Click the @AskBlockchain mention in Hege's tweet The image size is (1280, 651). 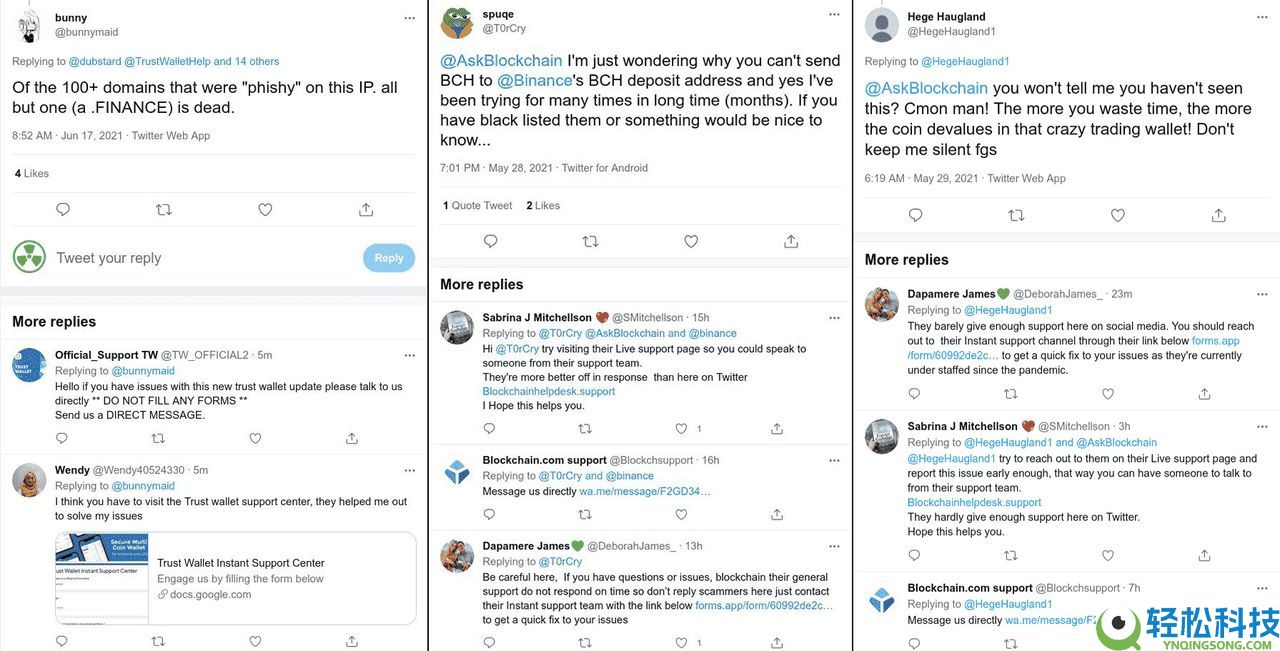[926, 88]
